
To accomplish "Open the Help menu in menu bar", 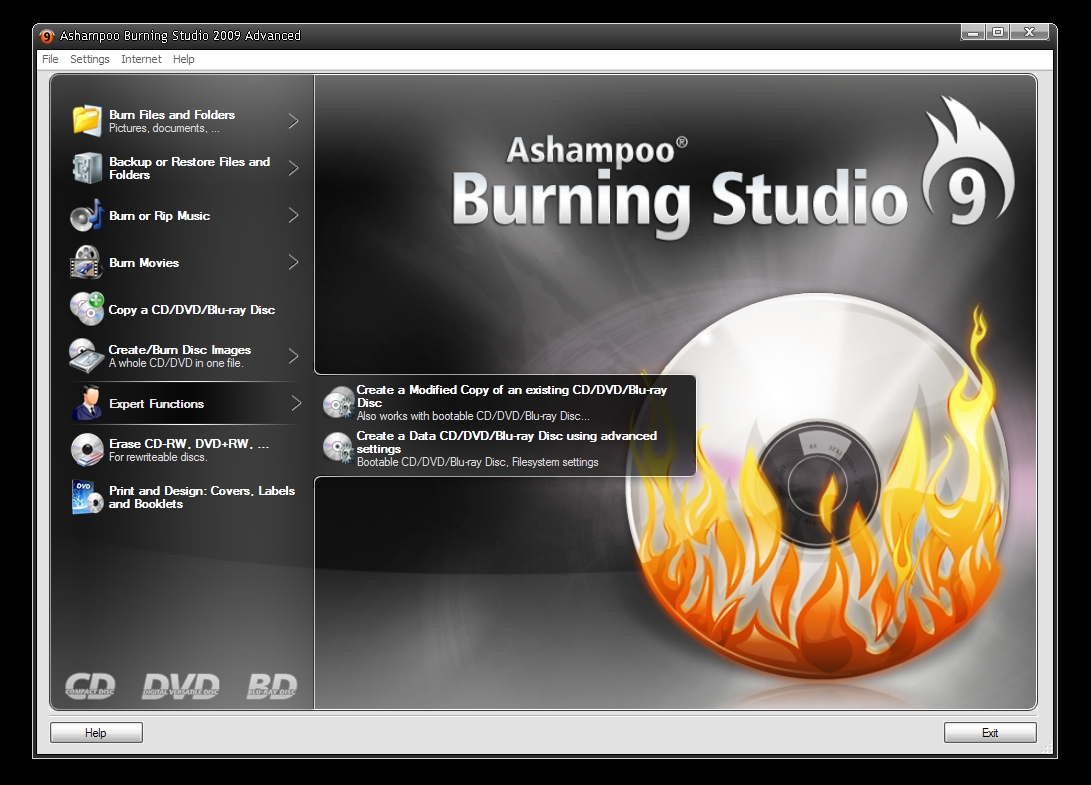I will coord(184,59).
